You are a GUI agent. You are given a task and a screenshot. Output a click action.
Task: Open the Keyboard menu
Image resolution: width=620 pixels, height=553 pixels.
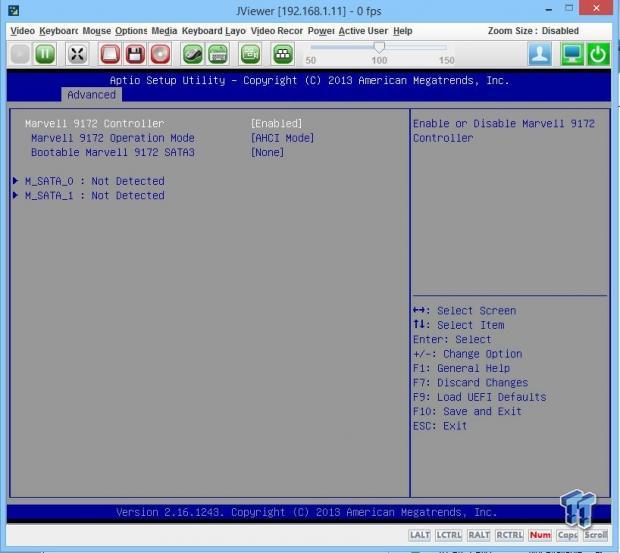pos(59,31)
